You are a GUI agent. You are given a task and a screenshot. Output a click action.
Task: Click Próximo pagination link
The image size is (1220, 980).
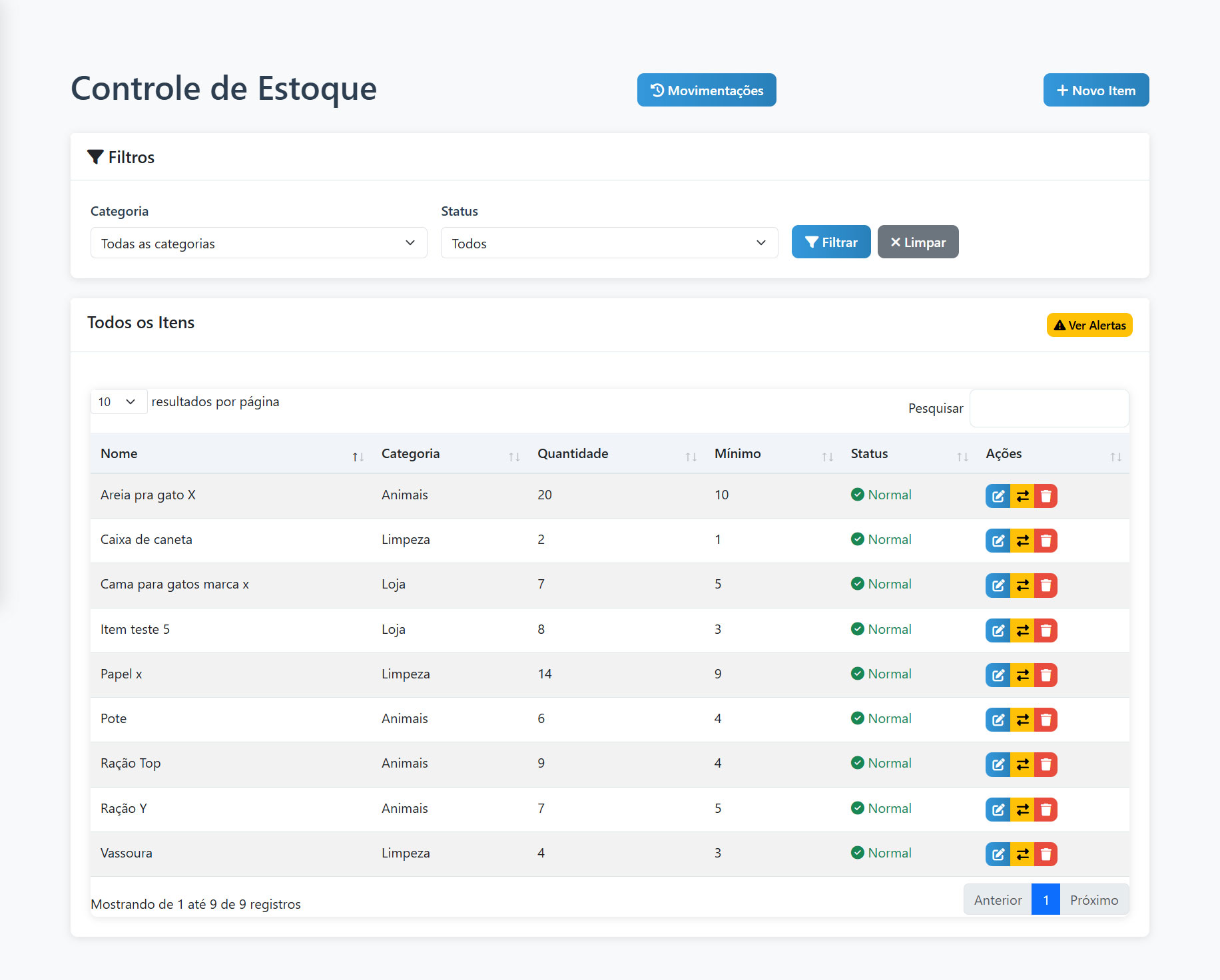[x=1093, y=900]
